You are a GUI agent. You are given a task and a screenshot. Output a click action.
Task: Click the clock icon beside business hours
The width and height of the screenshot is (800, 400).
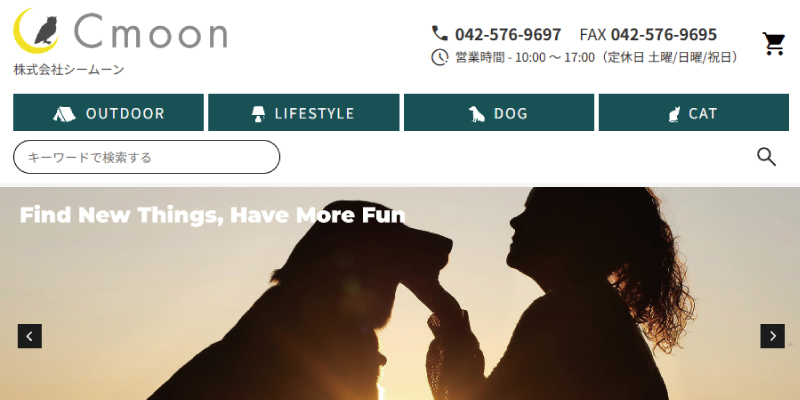439,57
